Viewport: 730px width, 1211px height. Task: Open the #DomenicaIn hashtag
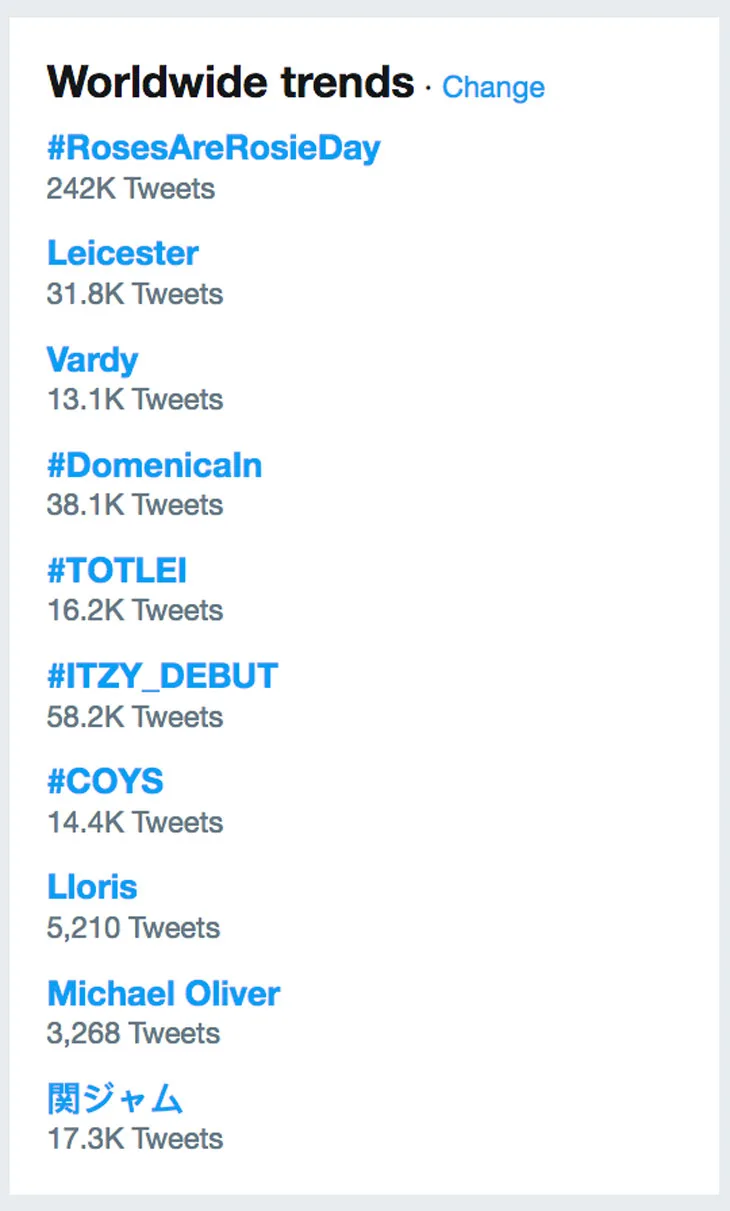pyautogui.click(x=154, y=465)
